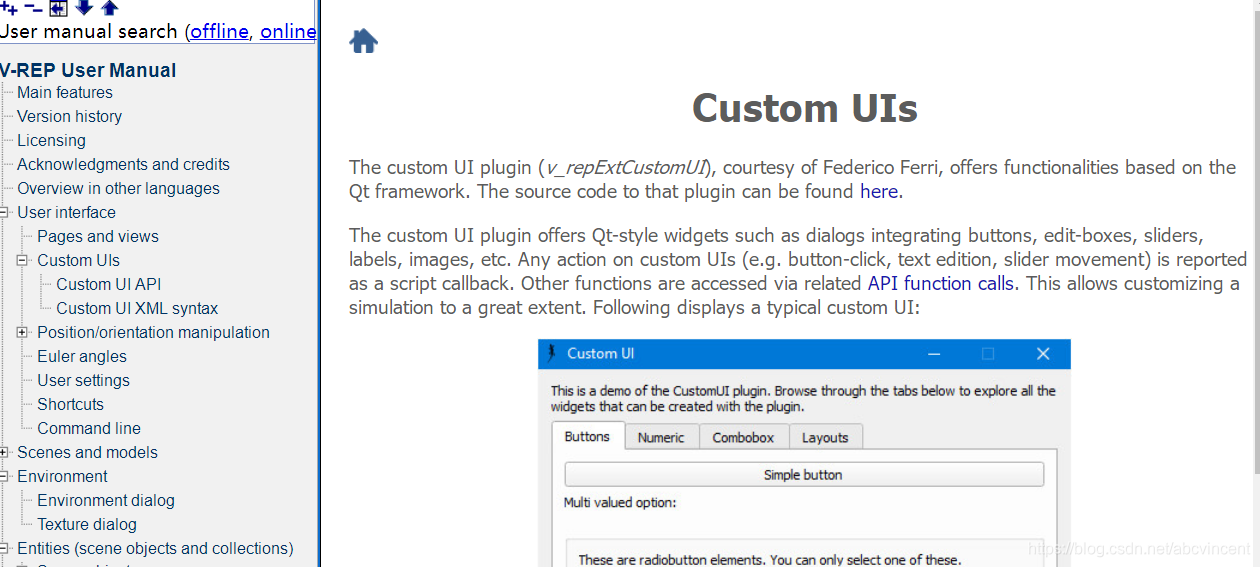Image resolution: width=1260 pixels, height=567 pixels.
Task: Expand the Position/orientation manipulation node
Action: pos(23,332)
